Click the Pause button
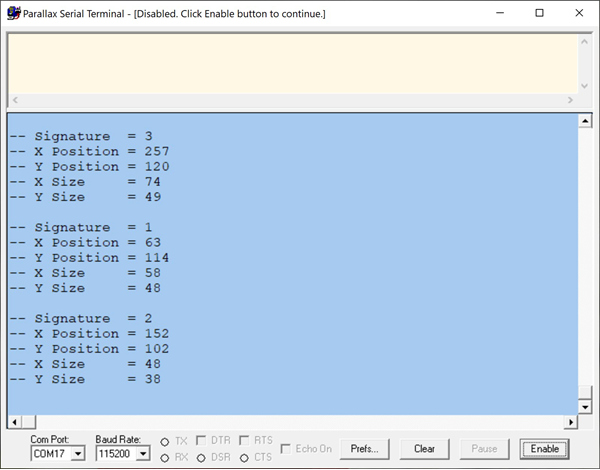600x470 pixels. [484, 449]
